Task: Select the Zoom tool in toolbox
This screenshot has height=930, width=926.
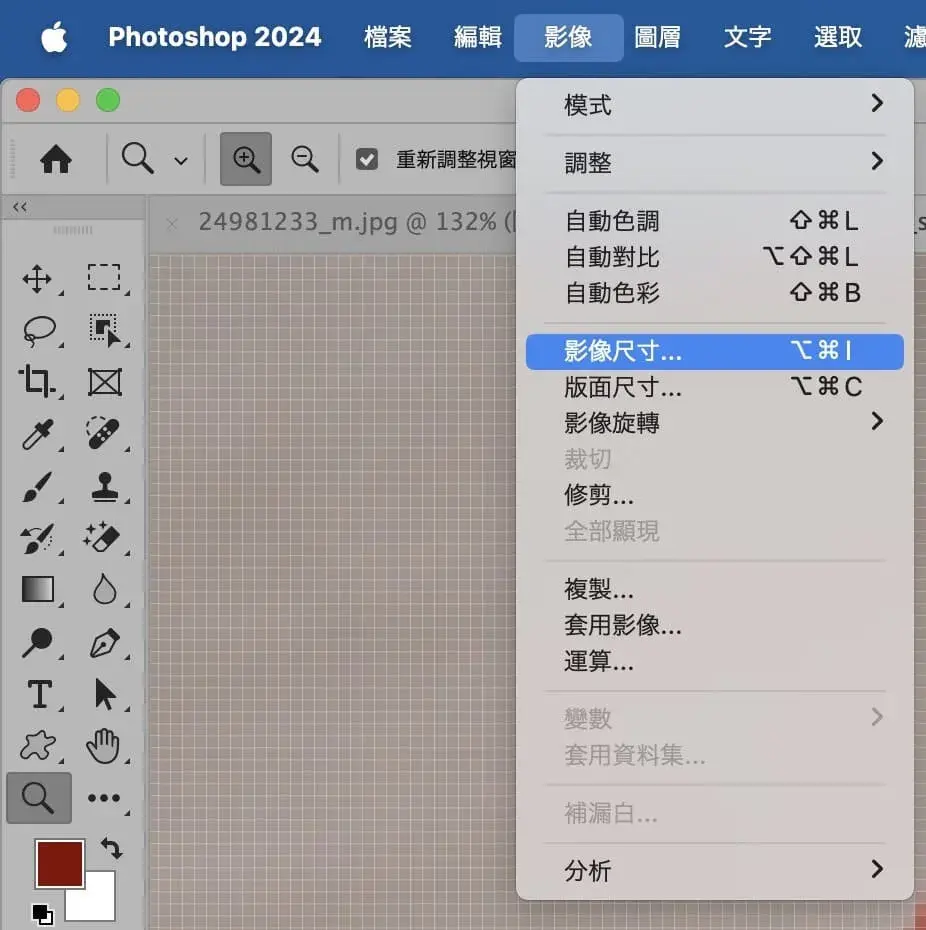Action: 39,798
